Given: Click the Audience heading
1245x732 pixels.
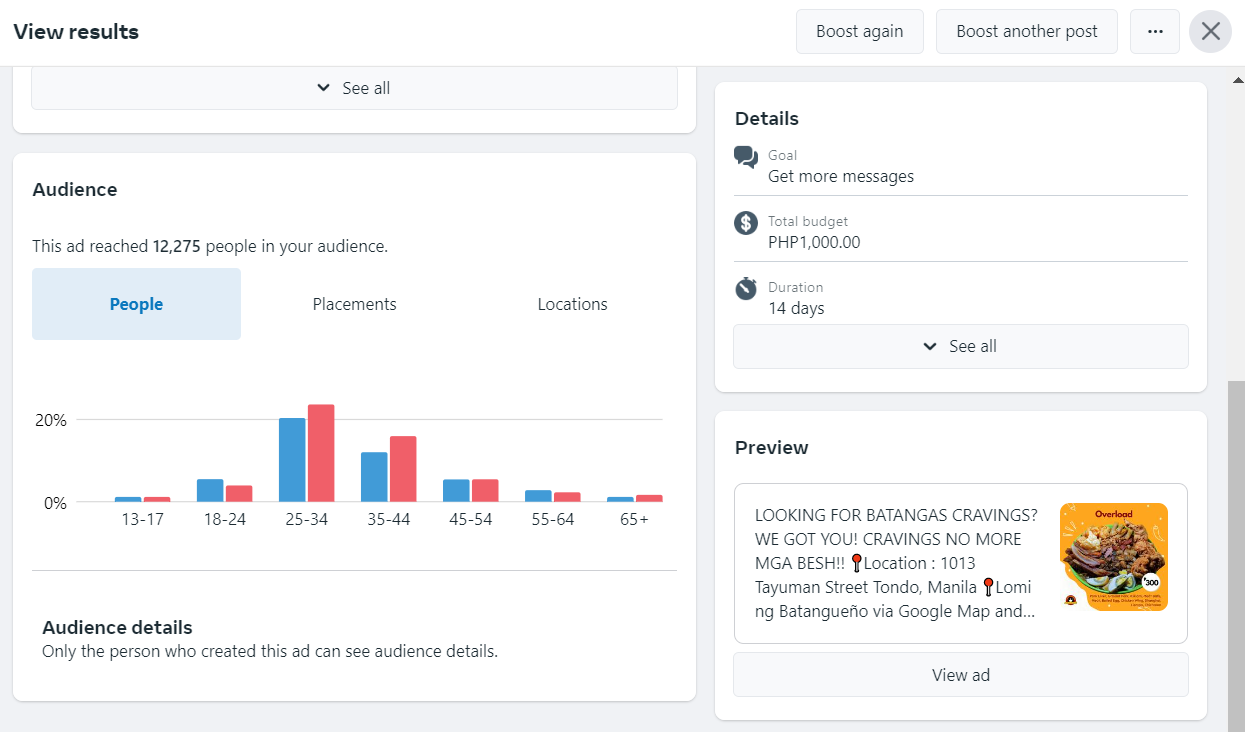Looking at the screenshot, I should tap(75, 190).
